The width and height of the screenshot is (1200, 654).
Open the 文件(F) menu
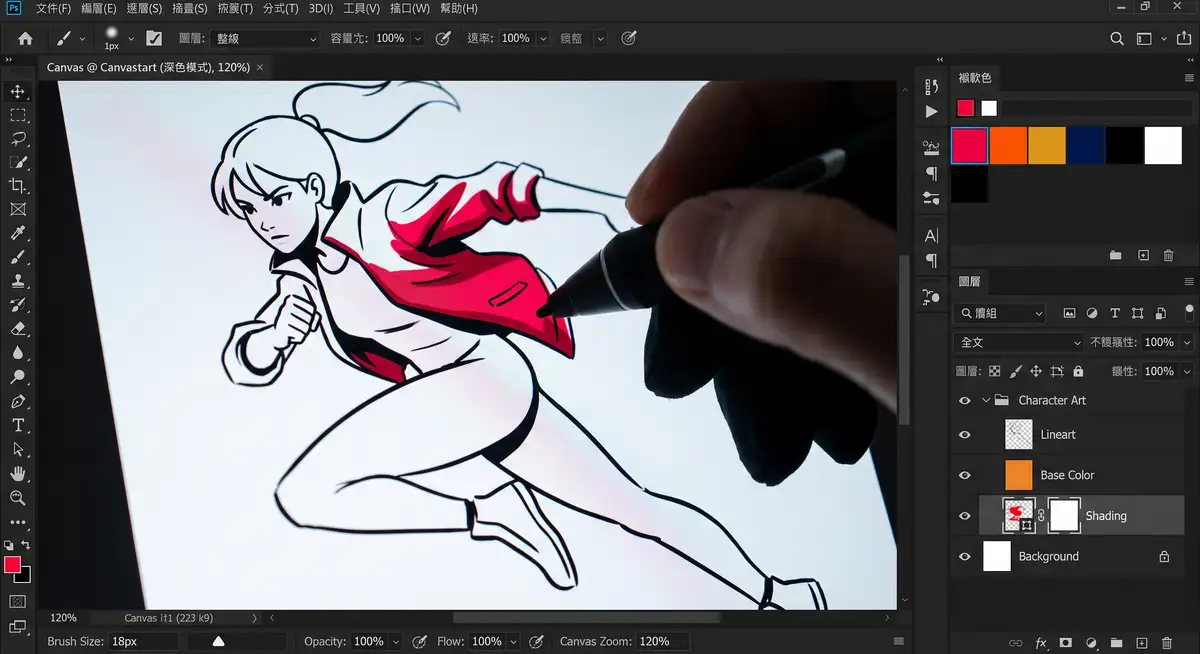pos(53,9)
